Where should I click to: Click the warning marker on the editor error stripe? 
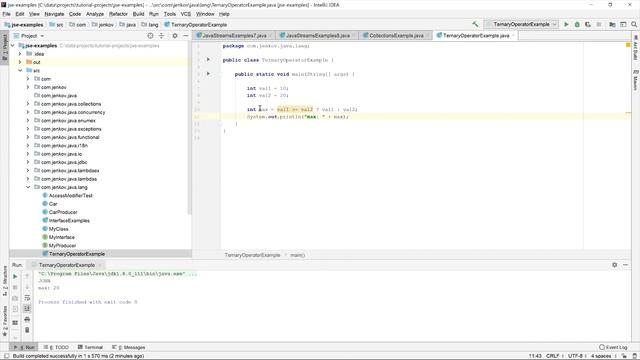tap(628, 113)
